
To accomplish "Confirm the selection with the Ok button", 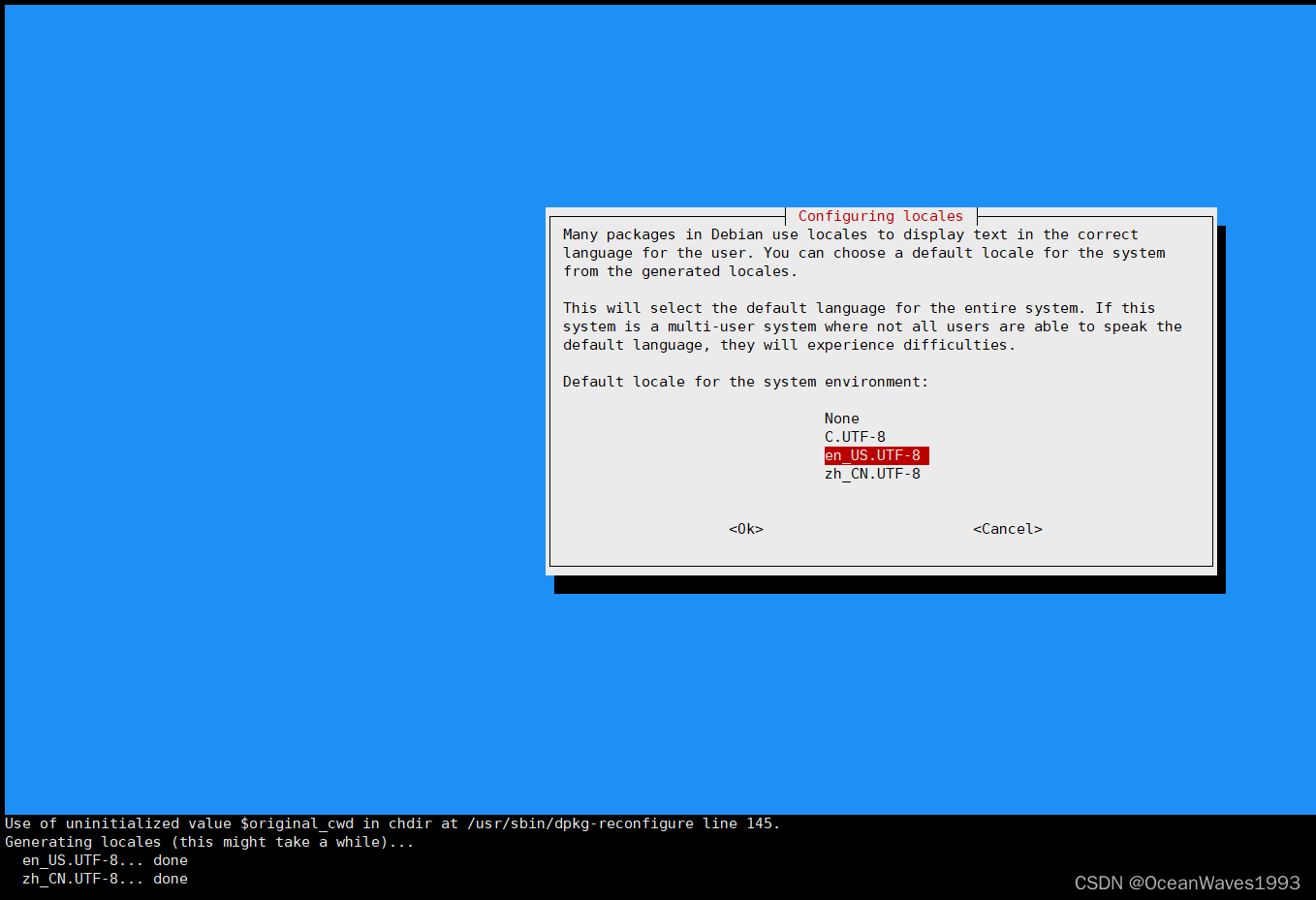I will (746, 529).
